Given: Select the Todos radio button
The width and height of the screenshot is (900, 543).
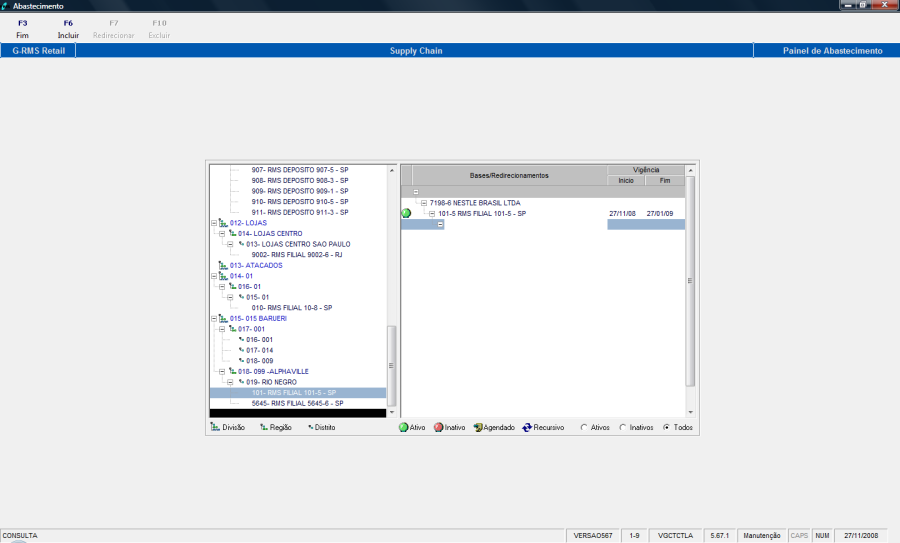Looking at the screenshot, I should [x=666, y=428].
